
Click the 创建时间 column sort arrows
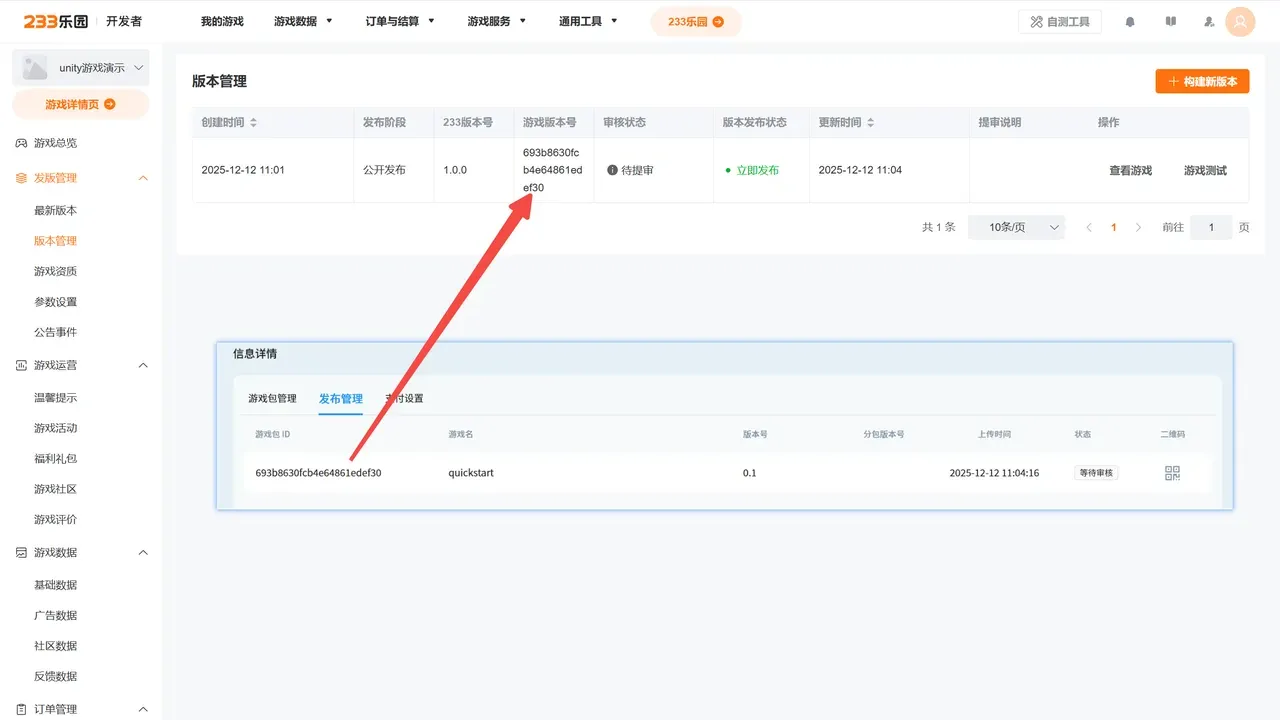click(253, 122)
